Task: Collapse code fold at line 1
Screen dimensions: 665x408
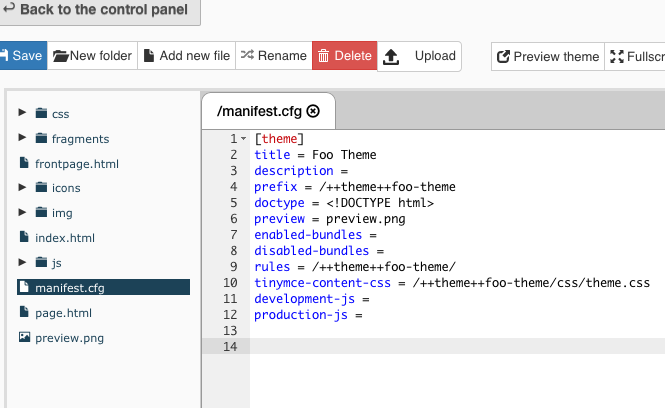Action: (243, 138)
